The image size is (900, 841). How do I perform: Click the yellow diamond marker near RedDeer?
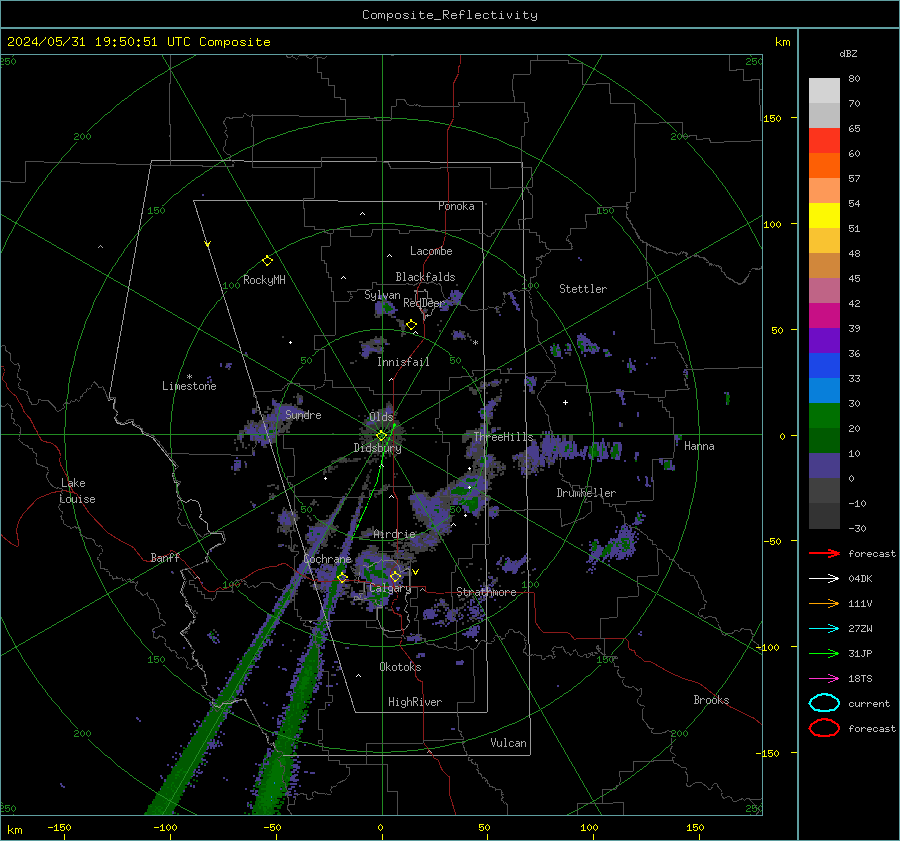(x=411, y=325)
